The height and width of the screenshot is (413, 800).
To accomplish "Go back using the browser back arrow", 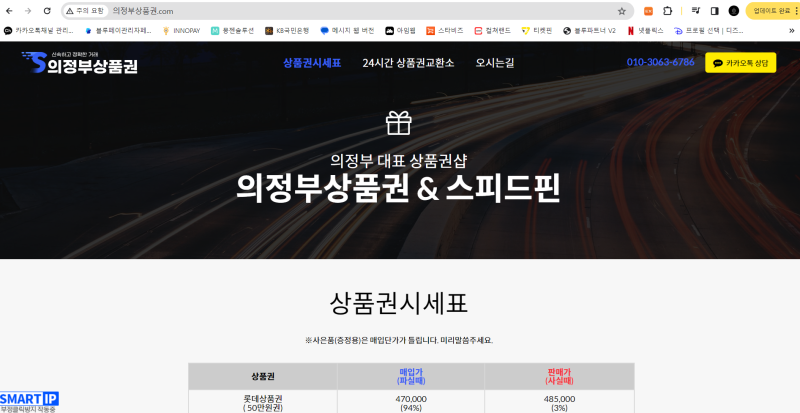I will (9, 11).
